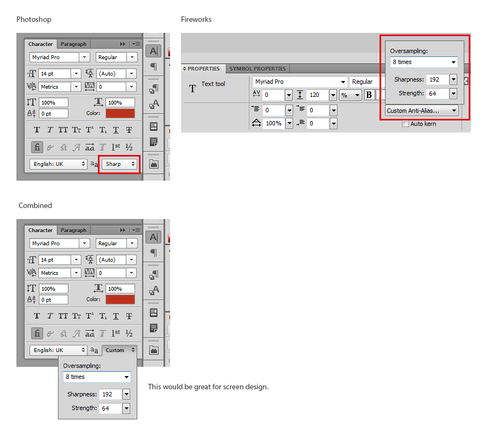
Task: Switch to the Symbol Properties tab
Action: pos(258,69)
